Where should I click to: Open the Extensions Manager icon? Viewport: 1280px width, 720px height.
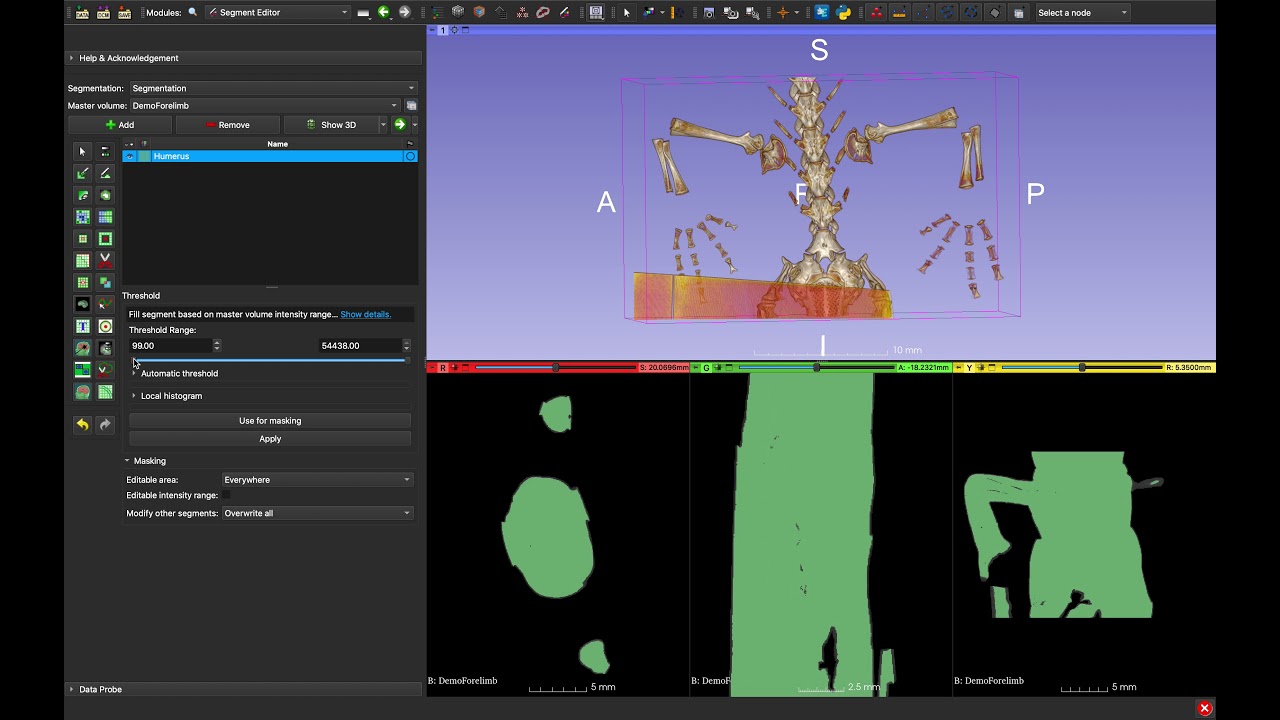[x=822, y=12]
